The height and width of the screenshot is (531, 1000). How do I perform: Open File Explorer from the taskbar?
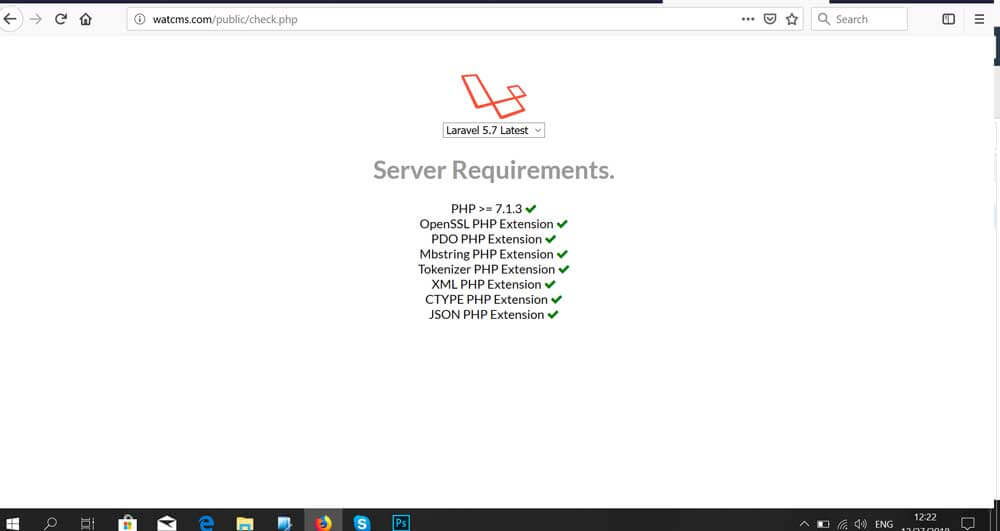coord(245,523)
